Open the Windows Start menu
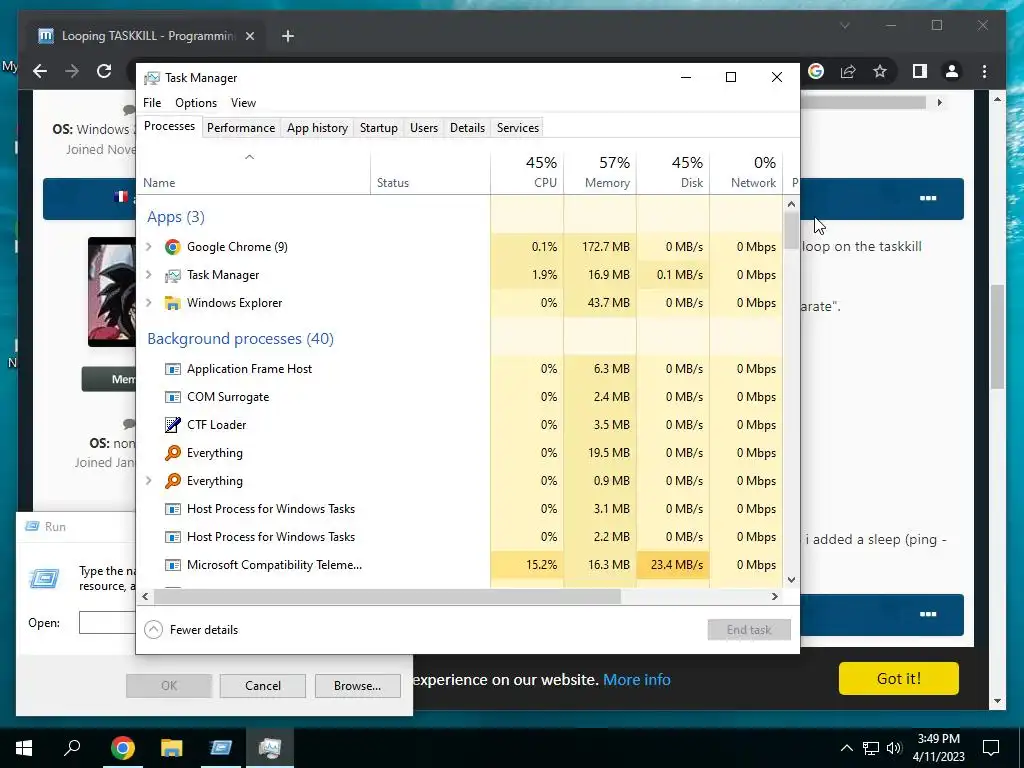1024x768 pixels. coord(24,748)
